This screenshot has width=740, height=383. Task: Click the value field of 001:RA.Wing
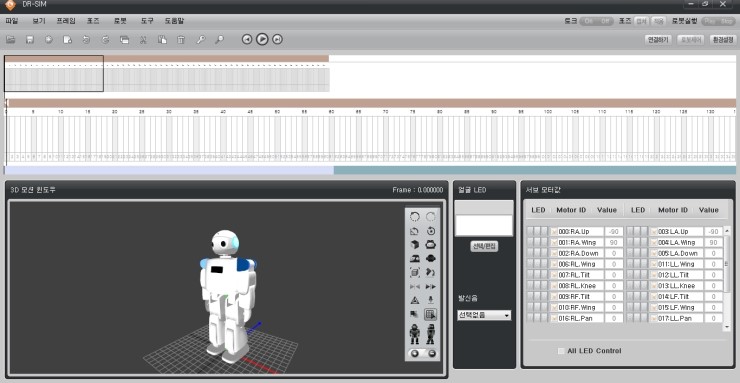pyautogui.click(x=614, y=242)
